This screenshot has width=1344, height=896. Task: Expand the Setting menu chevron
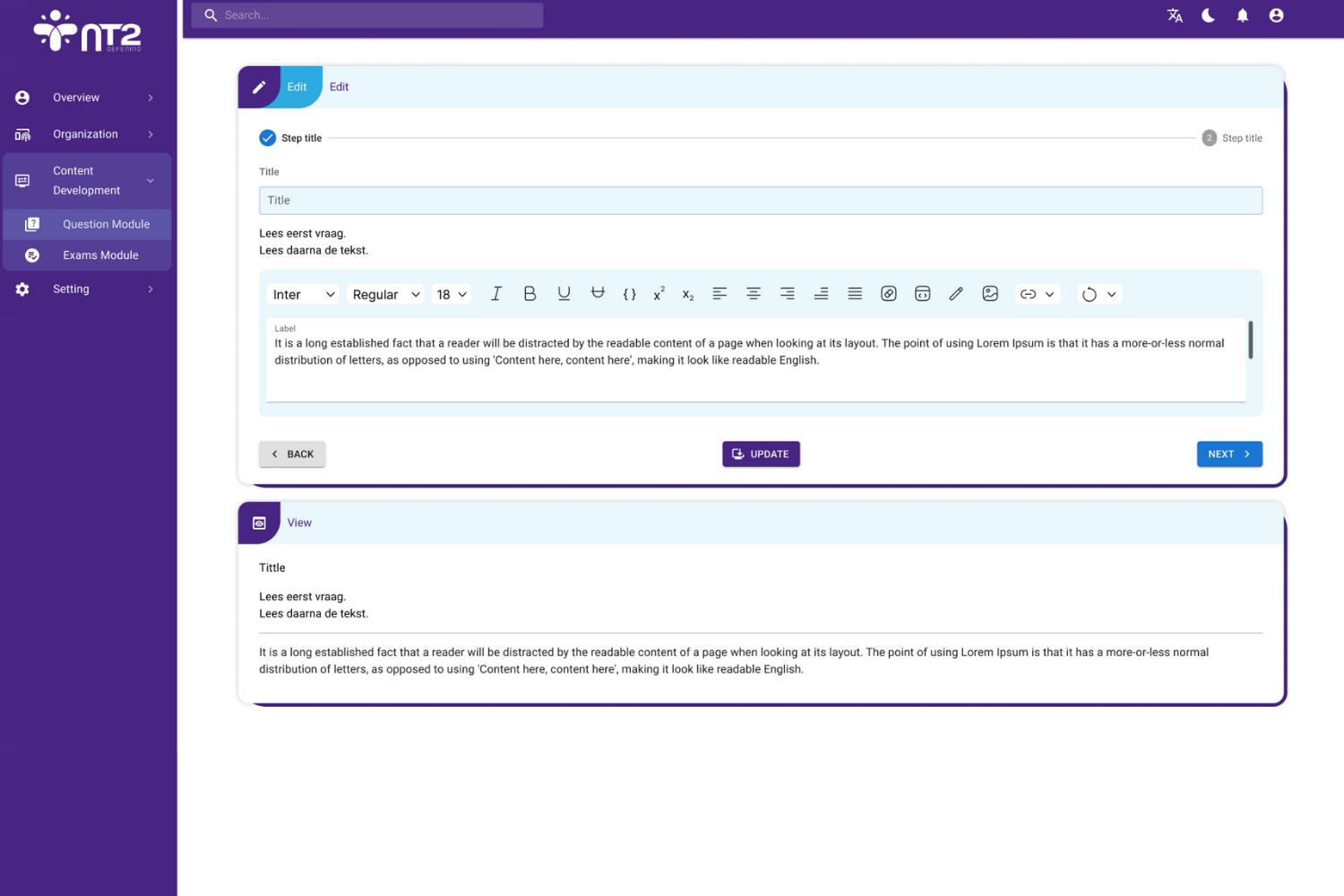(151, 289)
